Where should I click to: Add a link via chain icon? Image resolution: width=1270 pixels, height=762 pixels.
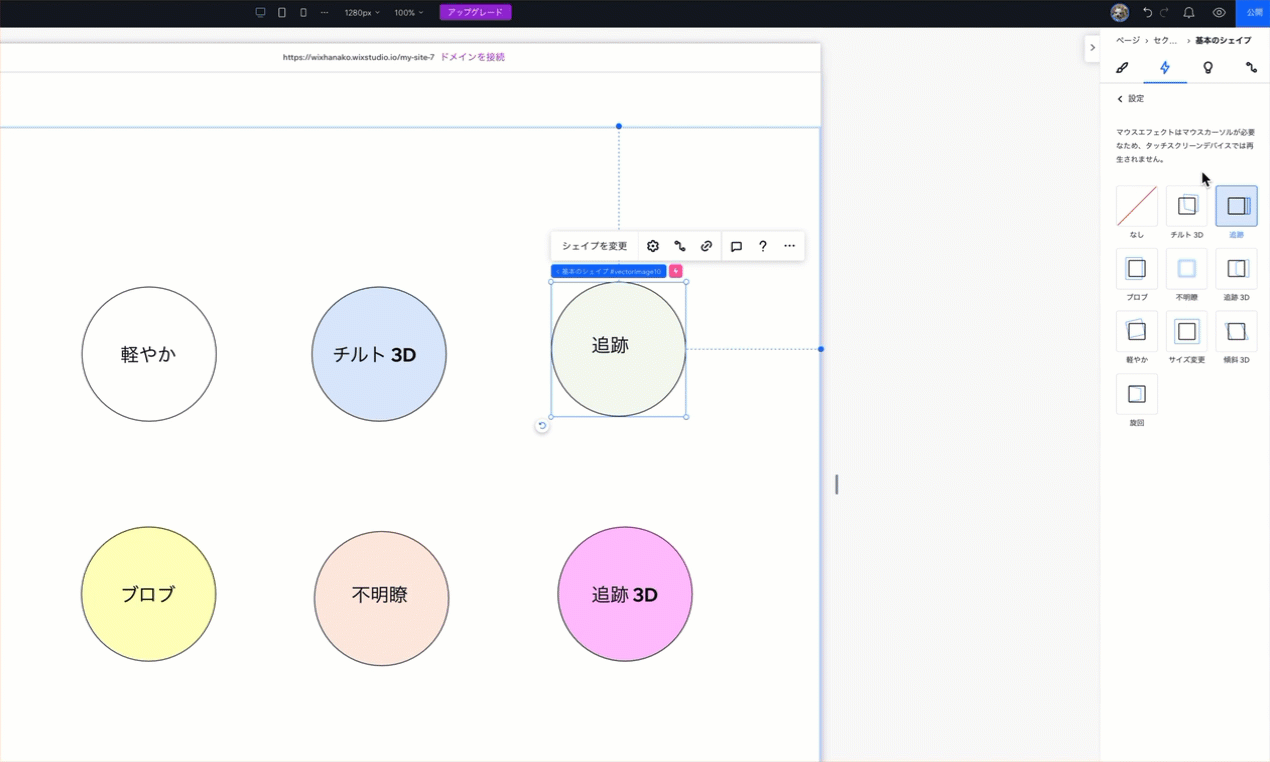click(706, 246)
